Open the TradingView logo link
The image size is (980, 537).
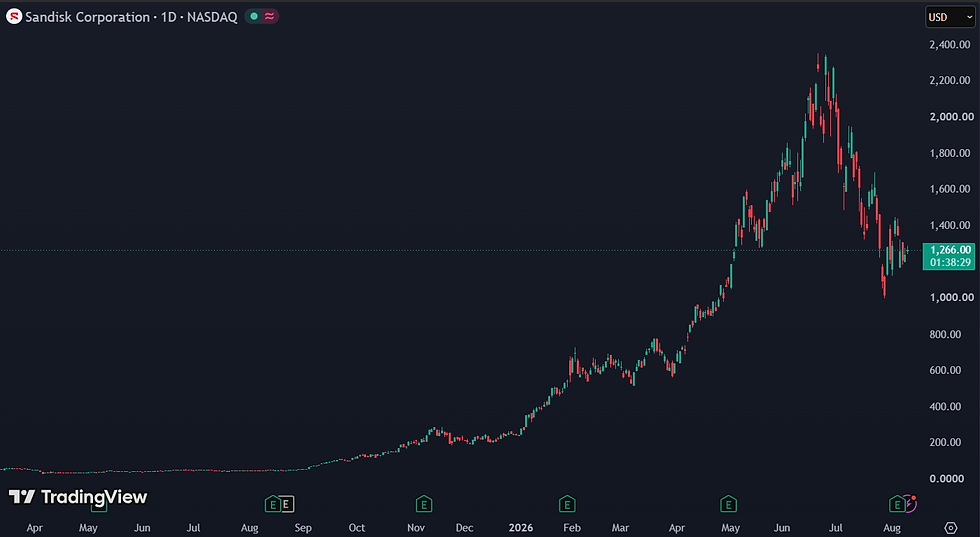[78, 497]
